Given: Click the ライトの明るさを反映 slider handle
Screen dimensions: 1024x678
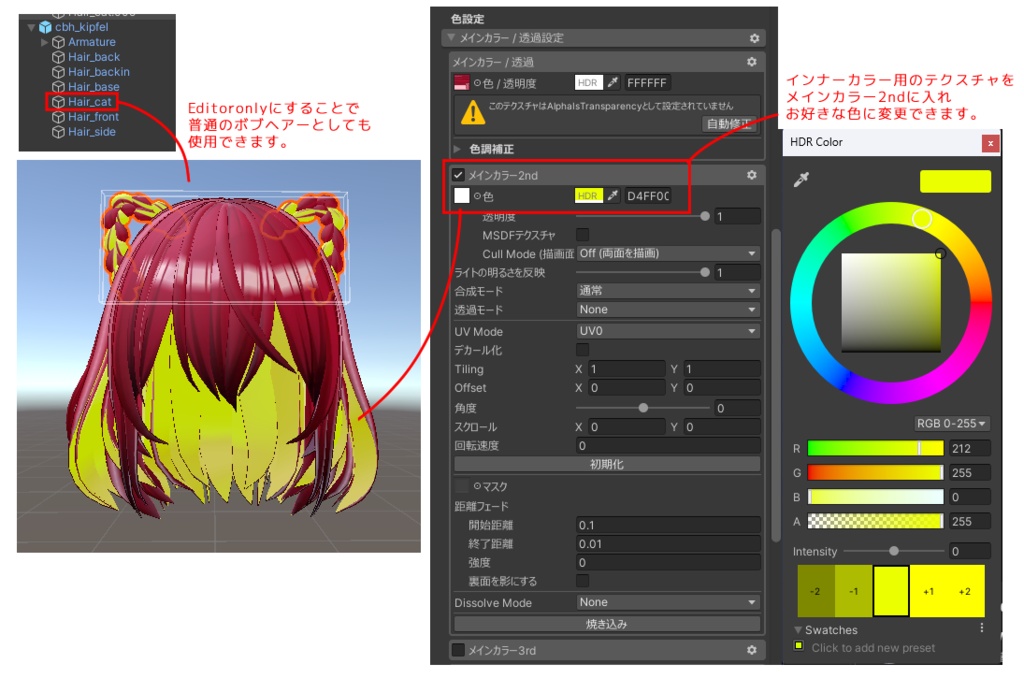Looking at the screenshot, I should point(705,272).
